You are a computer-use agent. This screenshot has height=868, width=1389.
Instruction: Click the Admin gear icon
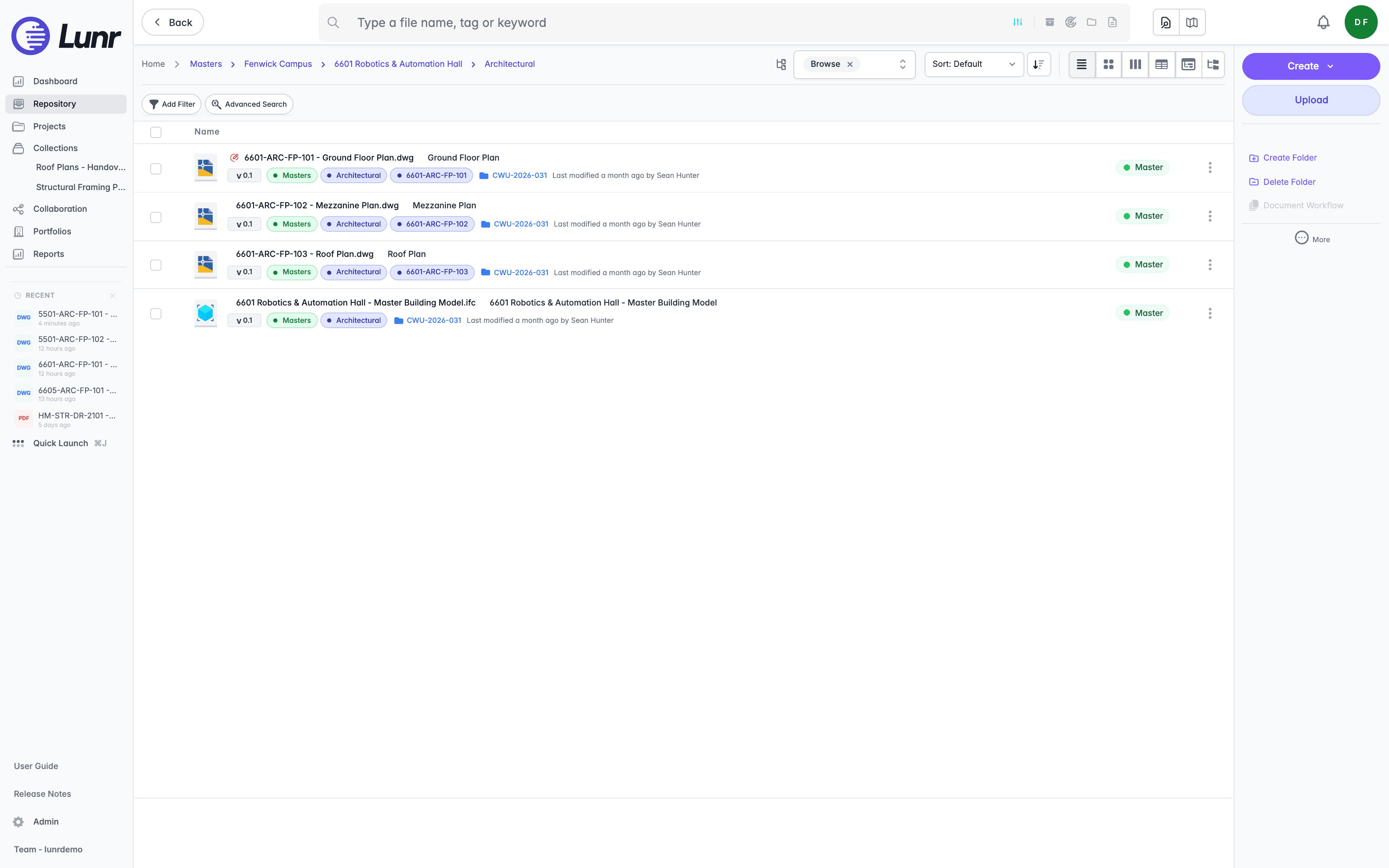(18, 822)
